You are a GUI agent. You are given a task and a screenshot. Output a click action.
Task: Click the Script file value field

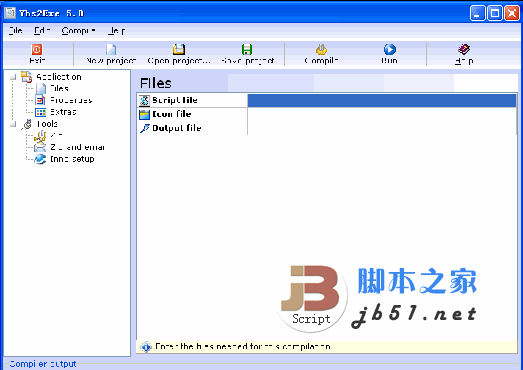pos(382,100)
